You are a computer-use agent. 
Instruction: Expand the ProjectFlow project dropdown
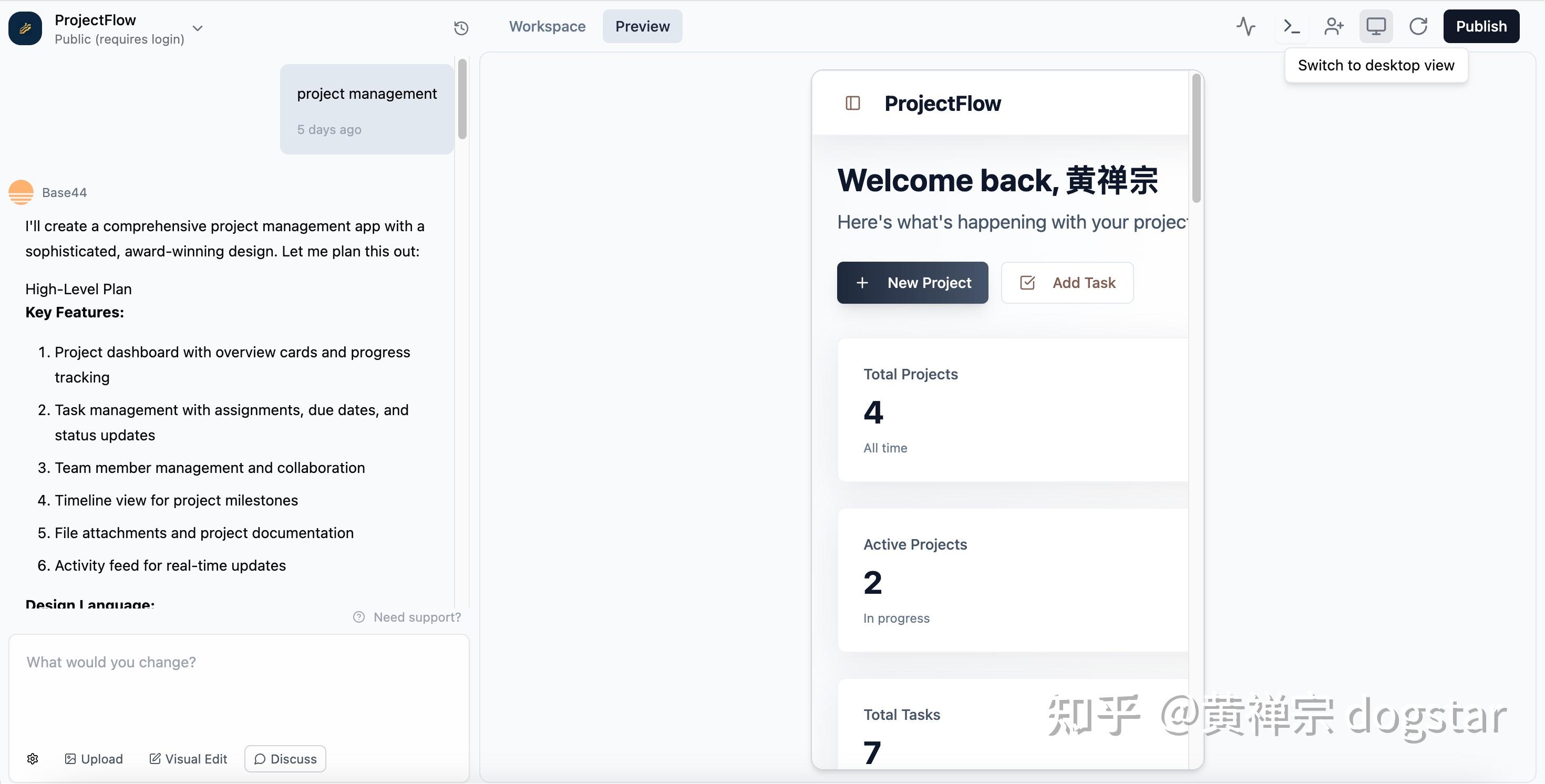(198, 28)
